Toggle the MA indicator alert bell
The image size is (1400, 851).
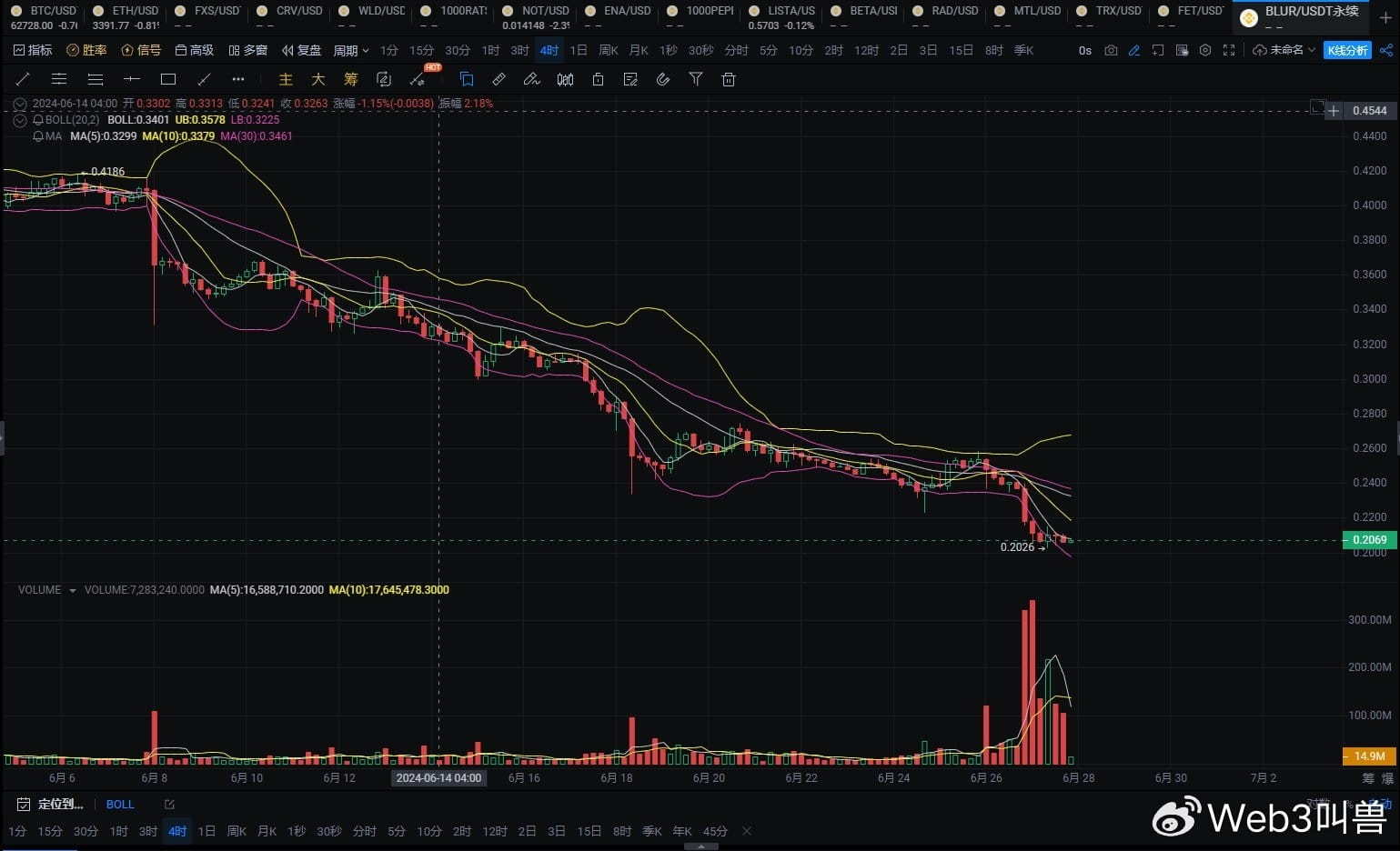pos(38,136)
